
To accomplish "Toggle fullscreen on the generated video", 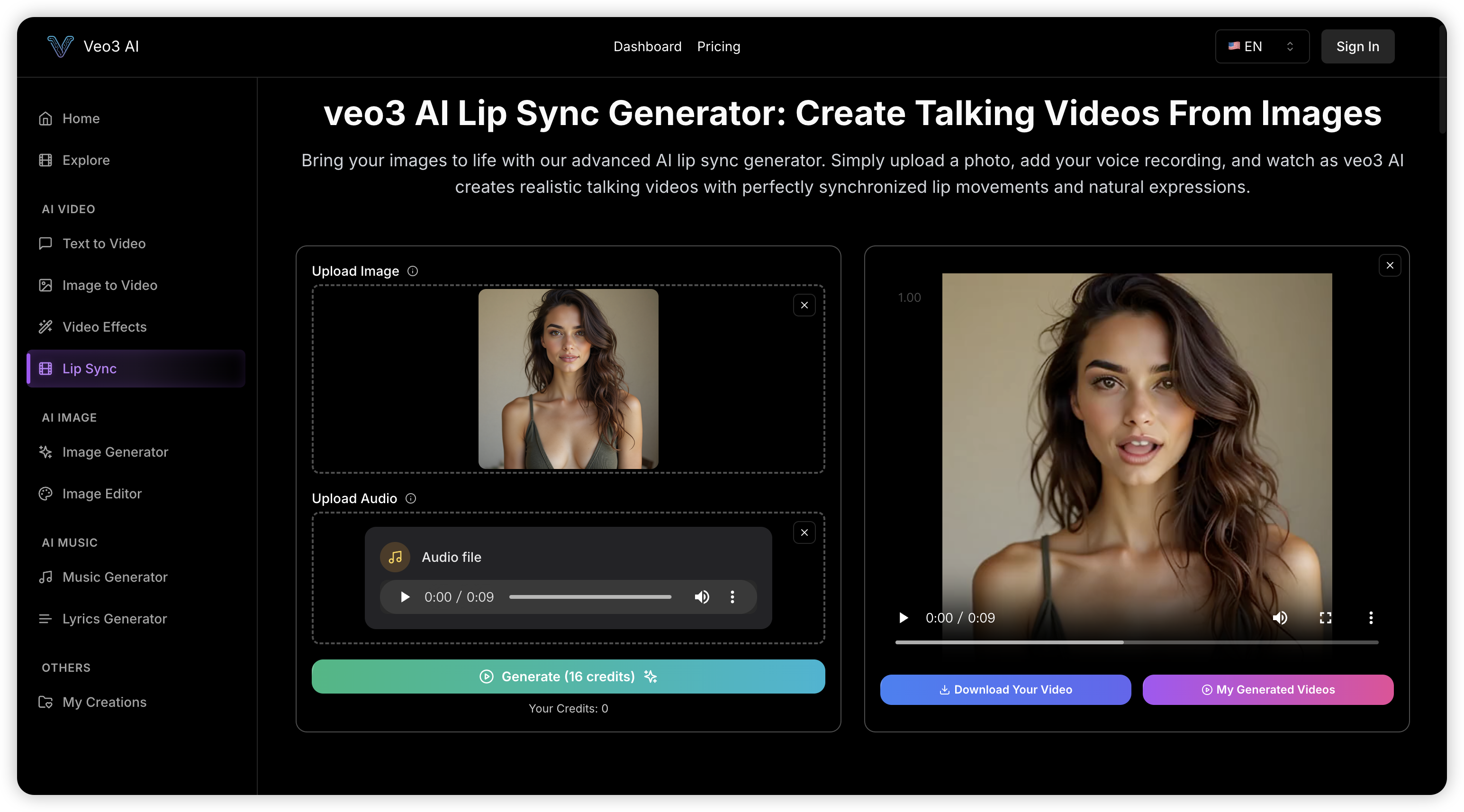I will pyautogui.click(x=1325, y=618).
